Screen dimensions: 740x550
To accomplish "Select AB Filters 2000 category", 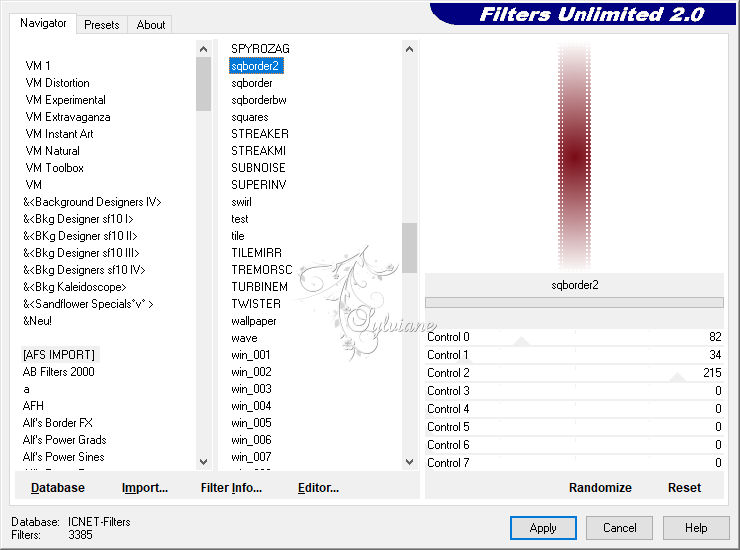I will click(x=59, y=372).
